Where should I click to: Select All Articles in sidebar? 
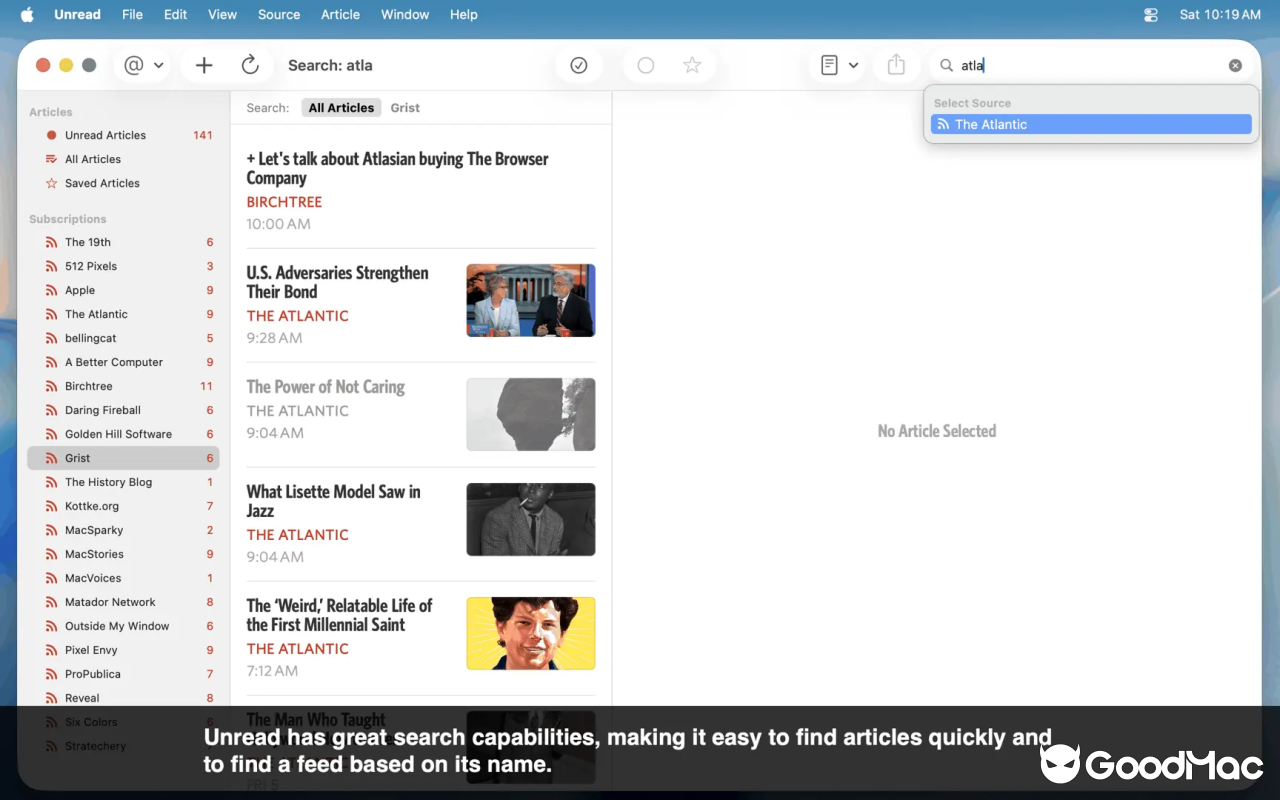(x=123, y=159)
